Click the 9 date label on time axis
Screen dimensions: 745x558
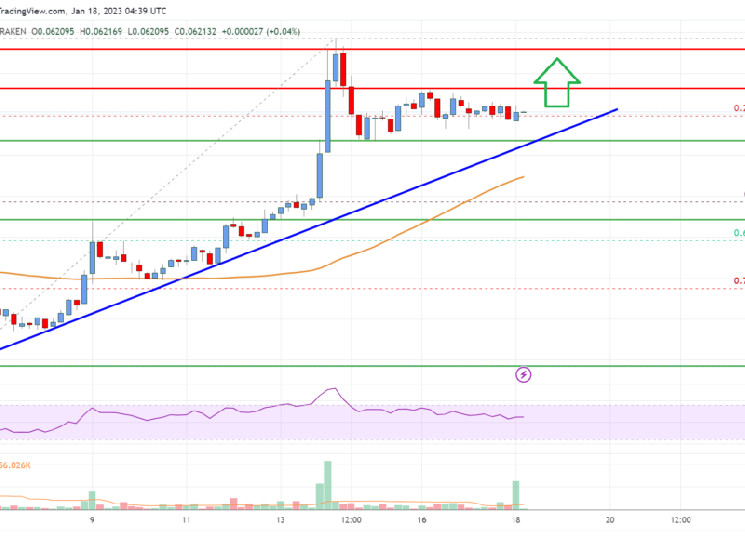click(92, 520)
